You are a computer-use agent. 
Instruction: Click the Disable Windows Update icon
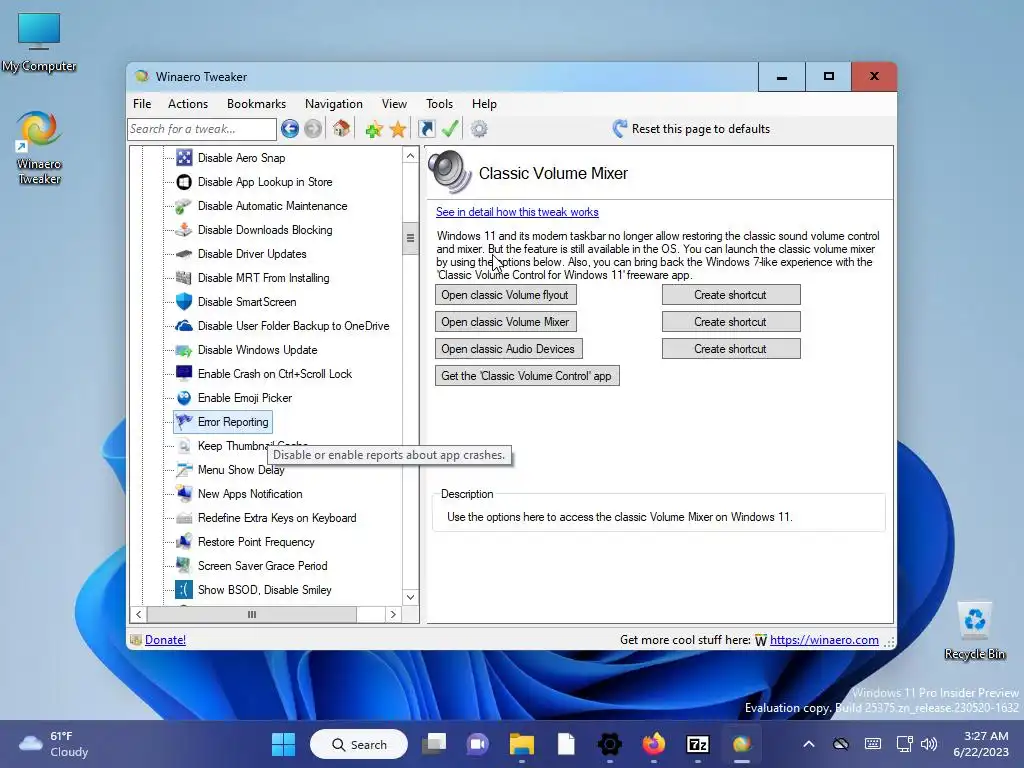[x=184, y=350]
